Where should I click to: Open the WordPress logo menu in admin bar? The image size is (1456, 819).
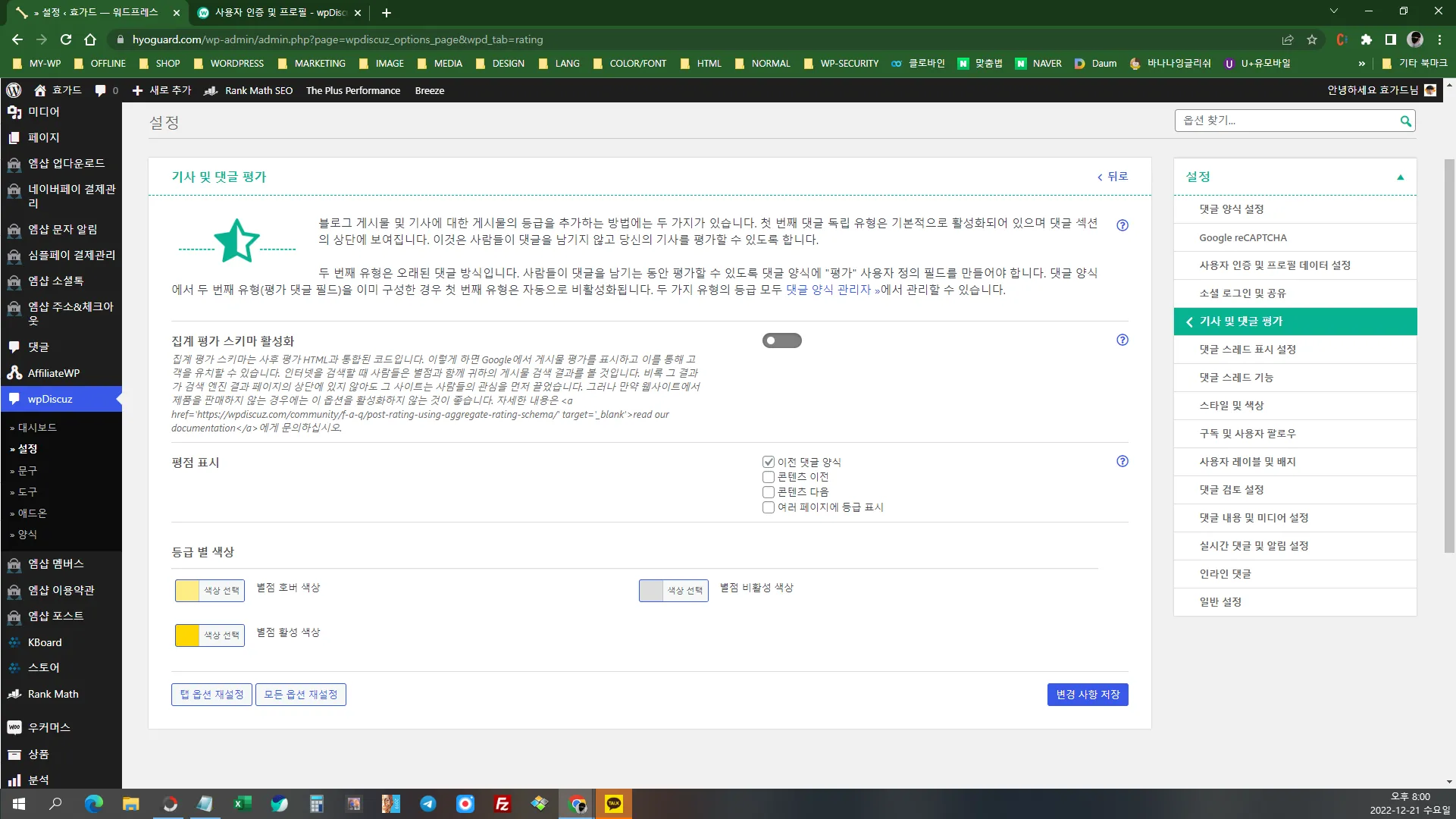coord(14,90)
